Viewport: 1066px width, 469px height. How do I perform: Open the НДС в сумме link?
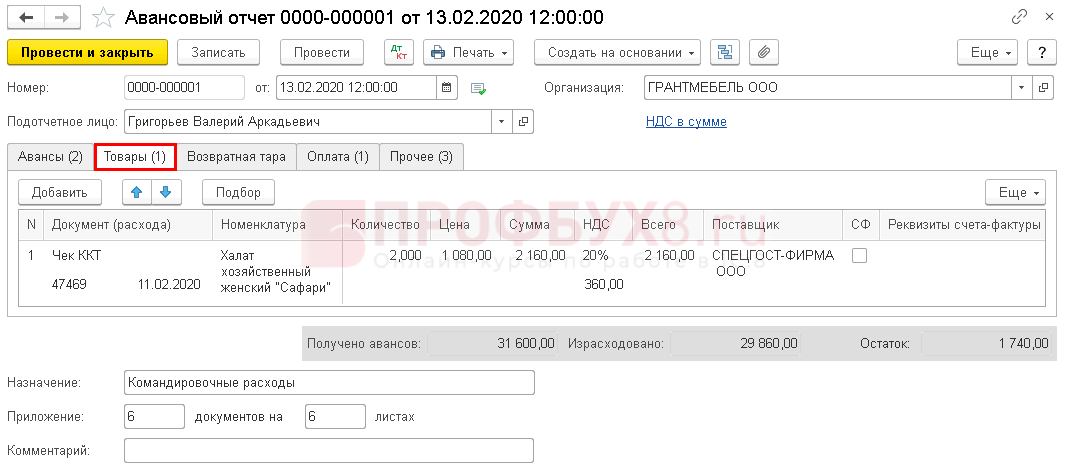pos(687,122)
